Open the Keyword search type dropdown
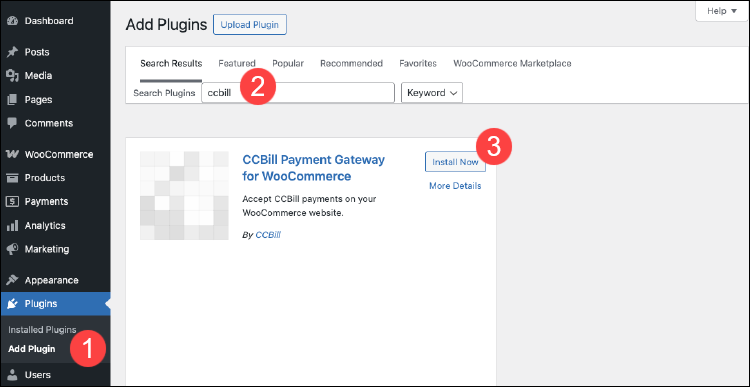 tap(432, 93)
